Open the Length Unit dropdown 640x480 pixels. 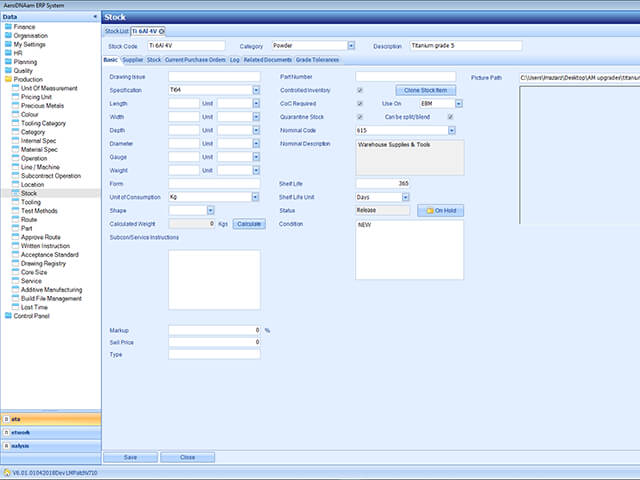[256, 104]
